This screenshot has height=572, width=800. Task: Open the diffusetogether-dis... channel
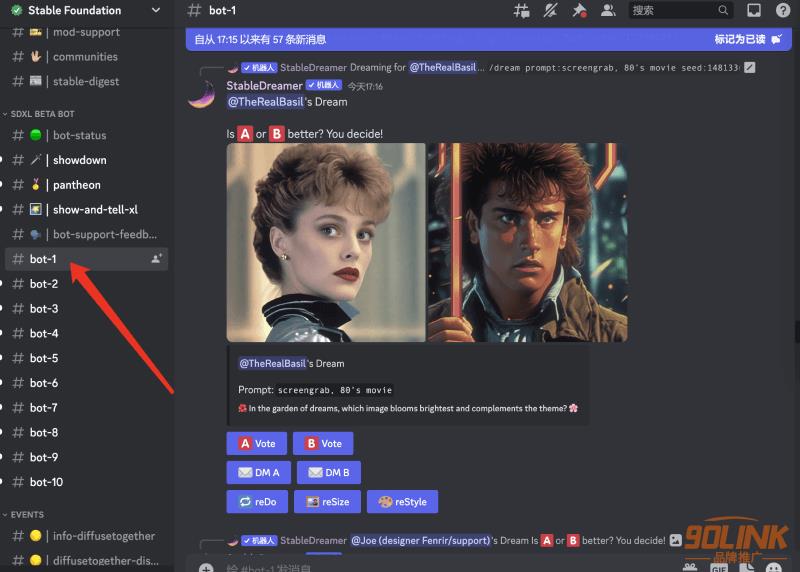pos(87,561)
